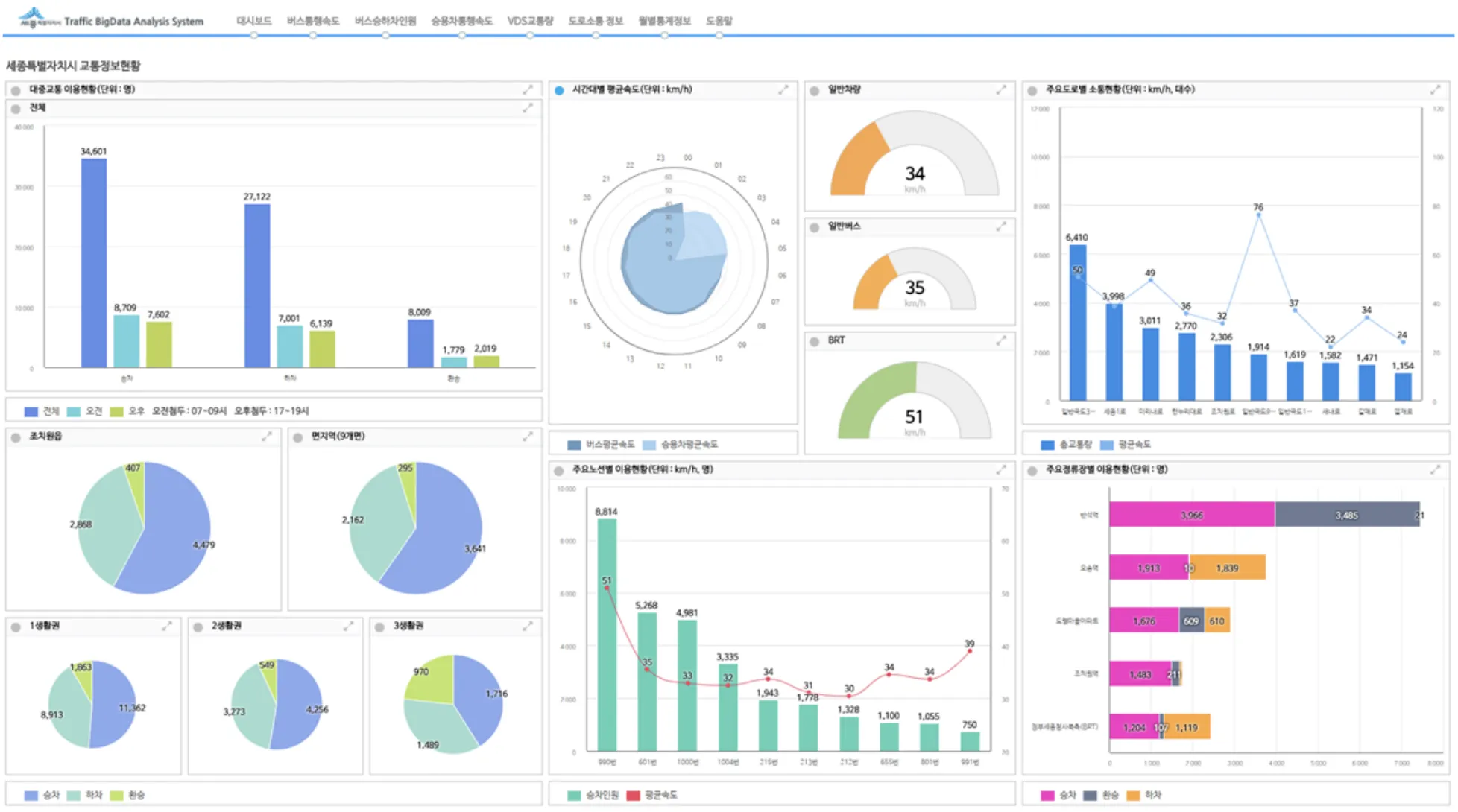The height and width of the screenshot is (812, 1458).
Task: Expand the 시간대별 평균속도 radar chart panel
Action: tap(783, 89)
